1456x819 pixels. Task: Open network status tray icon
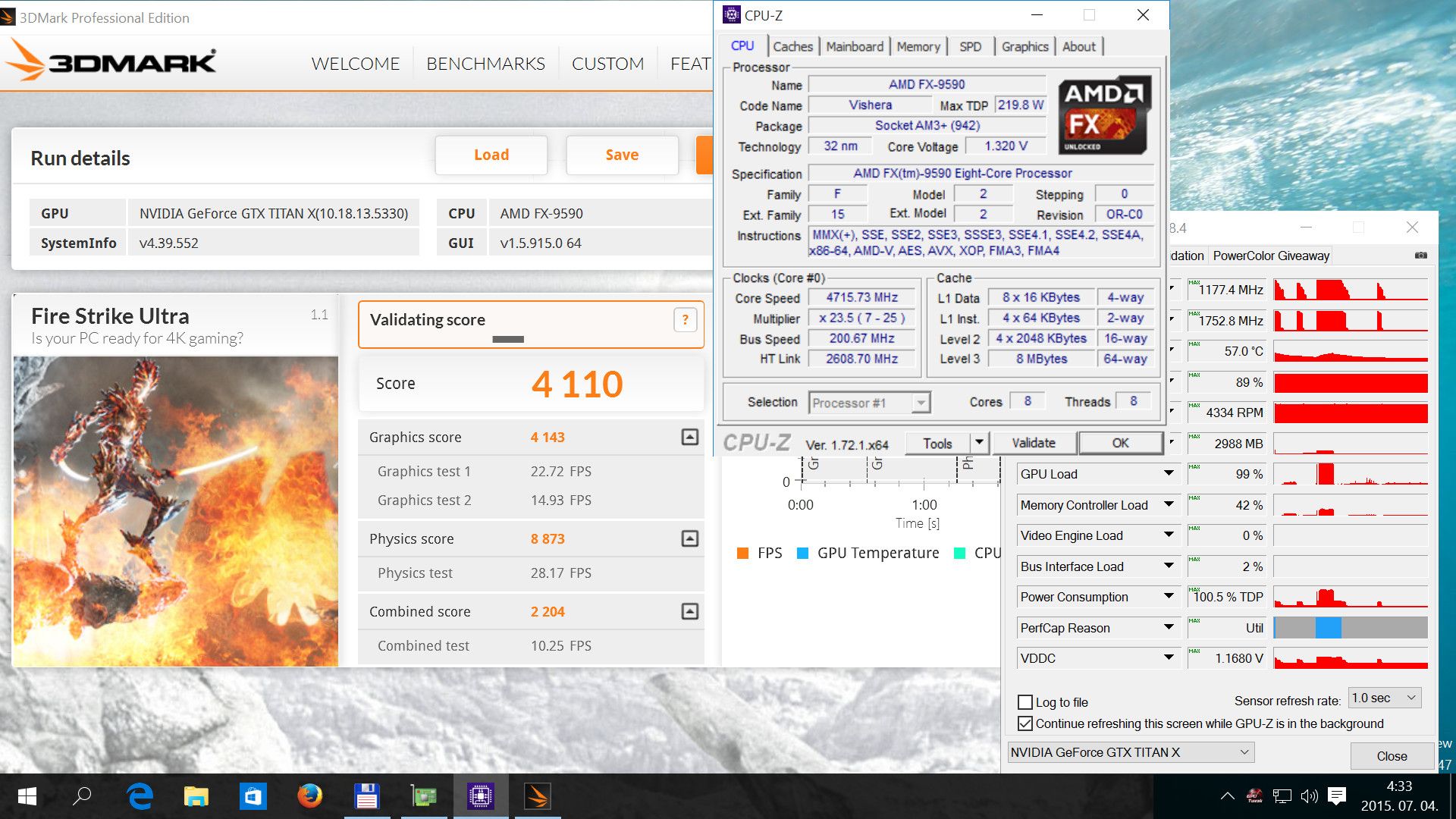tap(1282, 796)
